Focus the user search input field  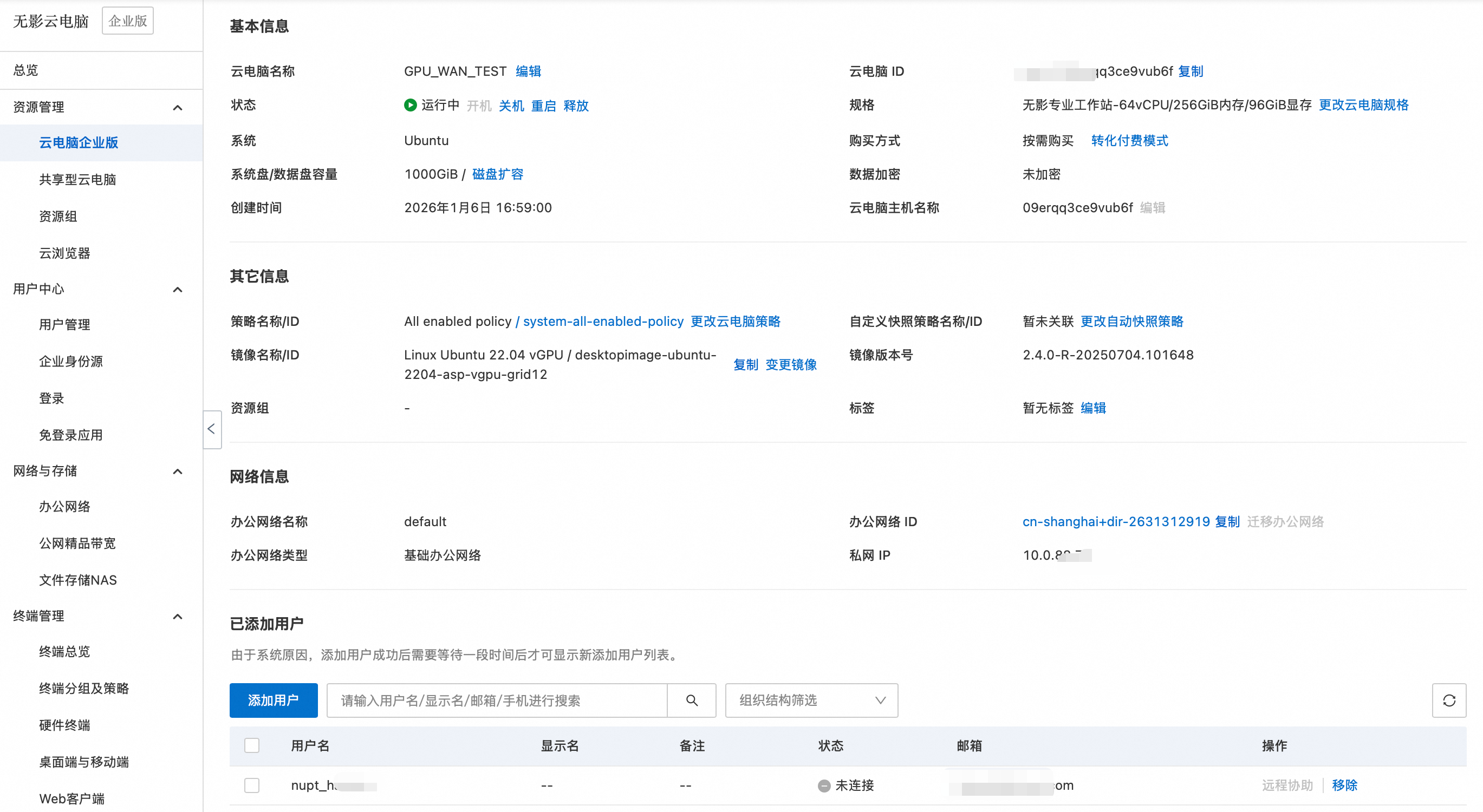496,700
